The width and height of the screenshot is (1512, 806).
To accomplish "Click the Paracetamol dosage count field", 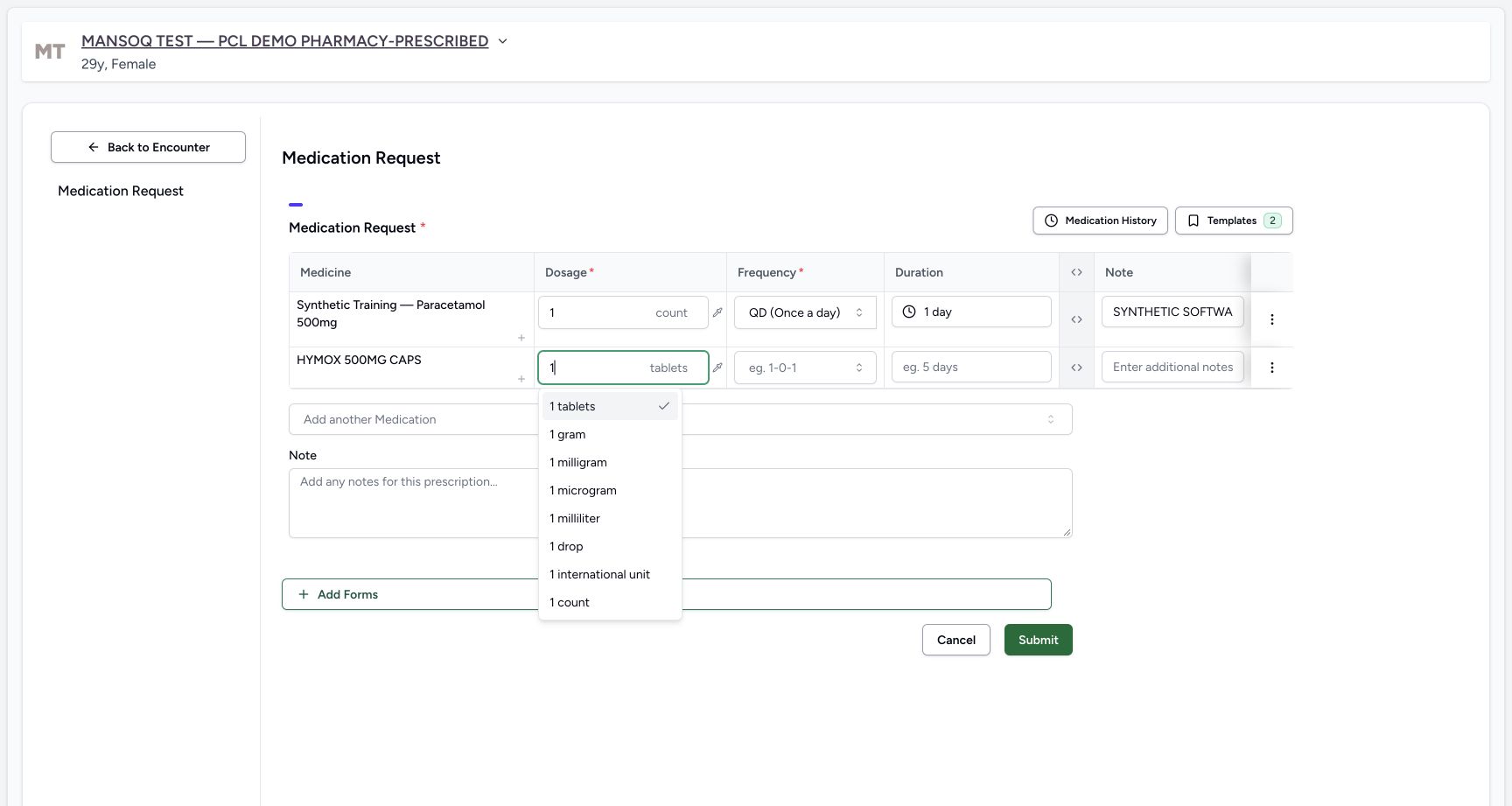I will (623, 312).
